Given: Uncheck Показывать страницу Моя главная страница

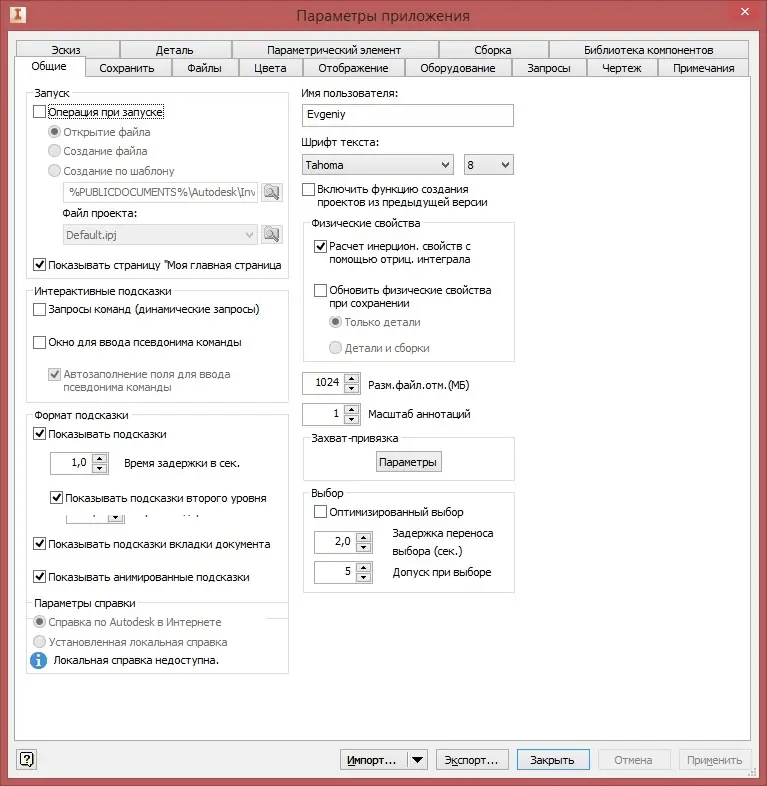Looking at the screenshot, I should (39, 265).
